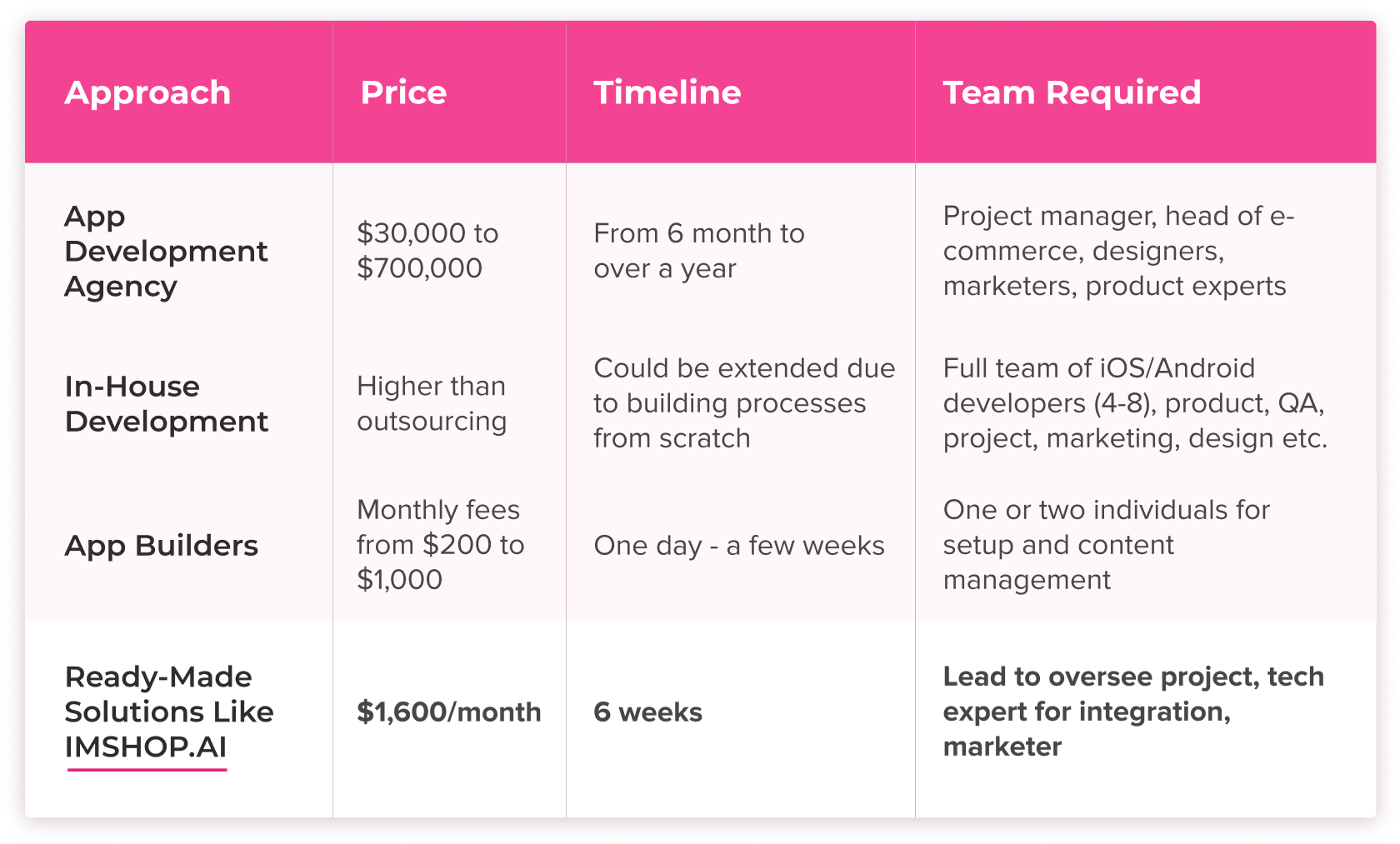Viewport: 1400px width, 844px height.
Task: Click the $30,000 to $700,000 price cell
Action: click(x=427, y=251)
